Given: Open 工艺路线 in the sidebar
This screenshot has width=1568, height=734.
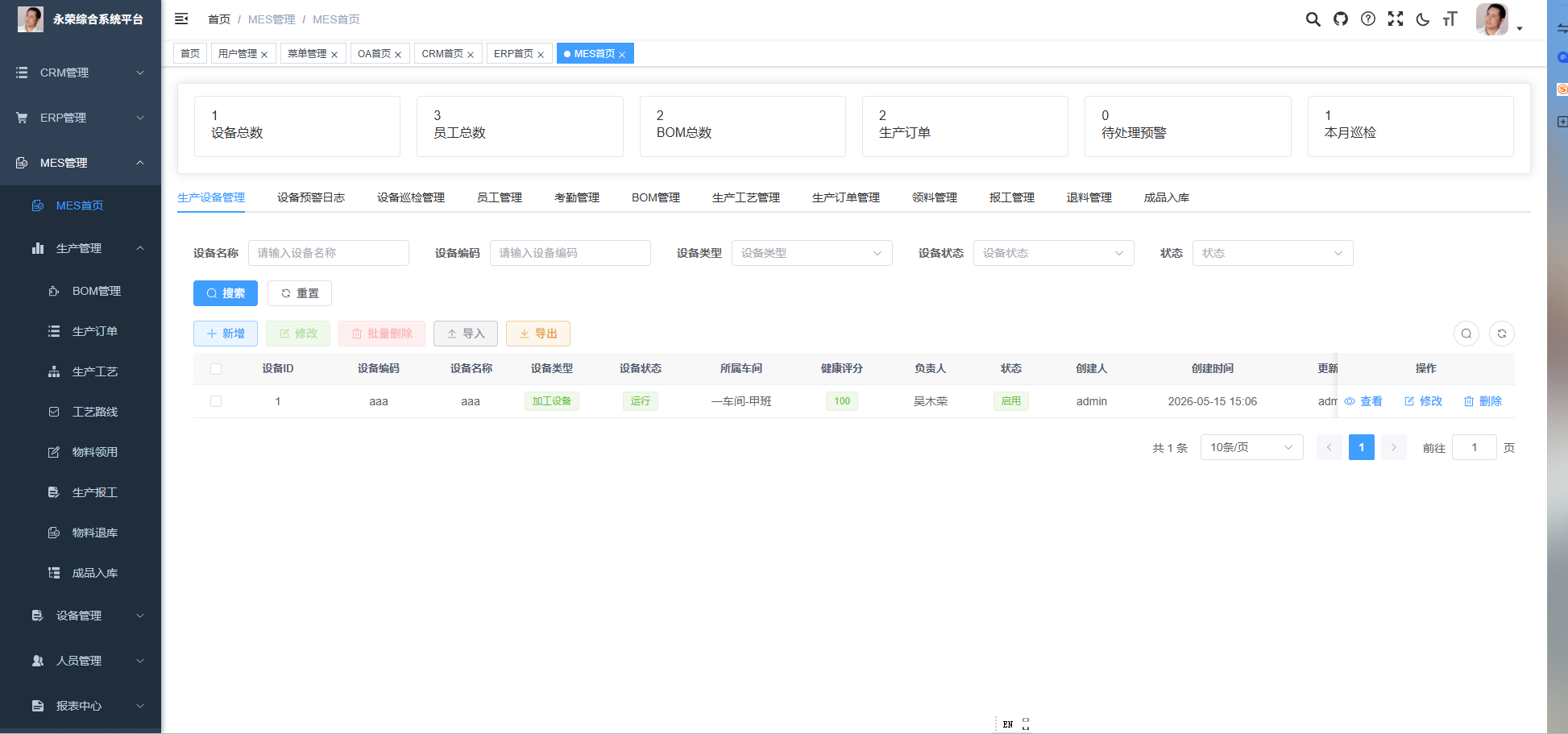Looking at the screenshot, I should coord(81,412).
